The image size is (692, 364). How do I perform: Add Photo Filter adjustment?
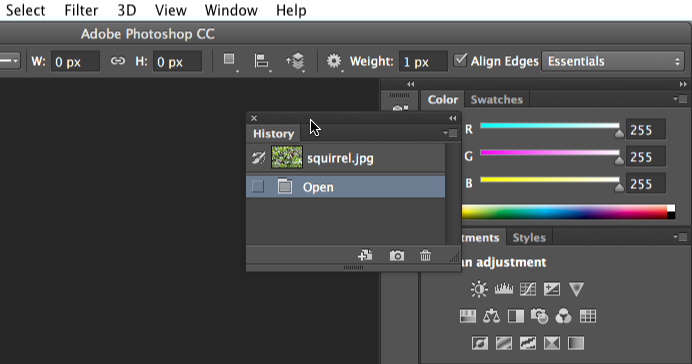pyautogui.click(x=539, y=316)
